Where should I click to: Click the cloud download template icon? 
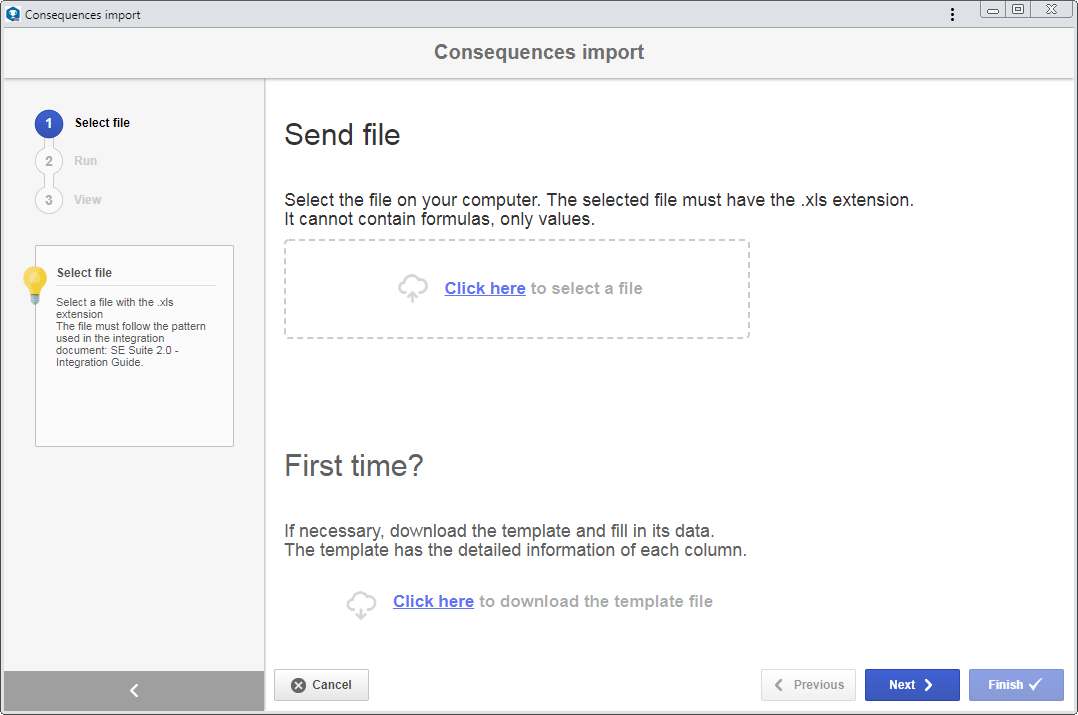[x=361, y=605]
